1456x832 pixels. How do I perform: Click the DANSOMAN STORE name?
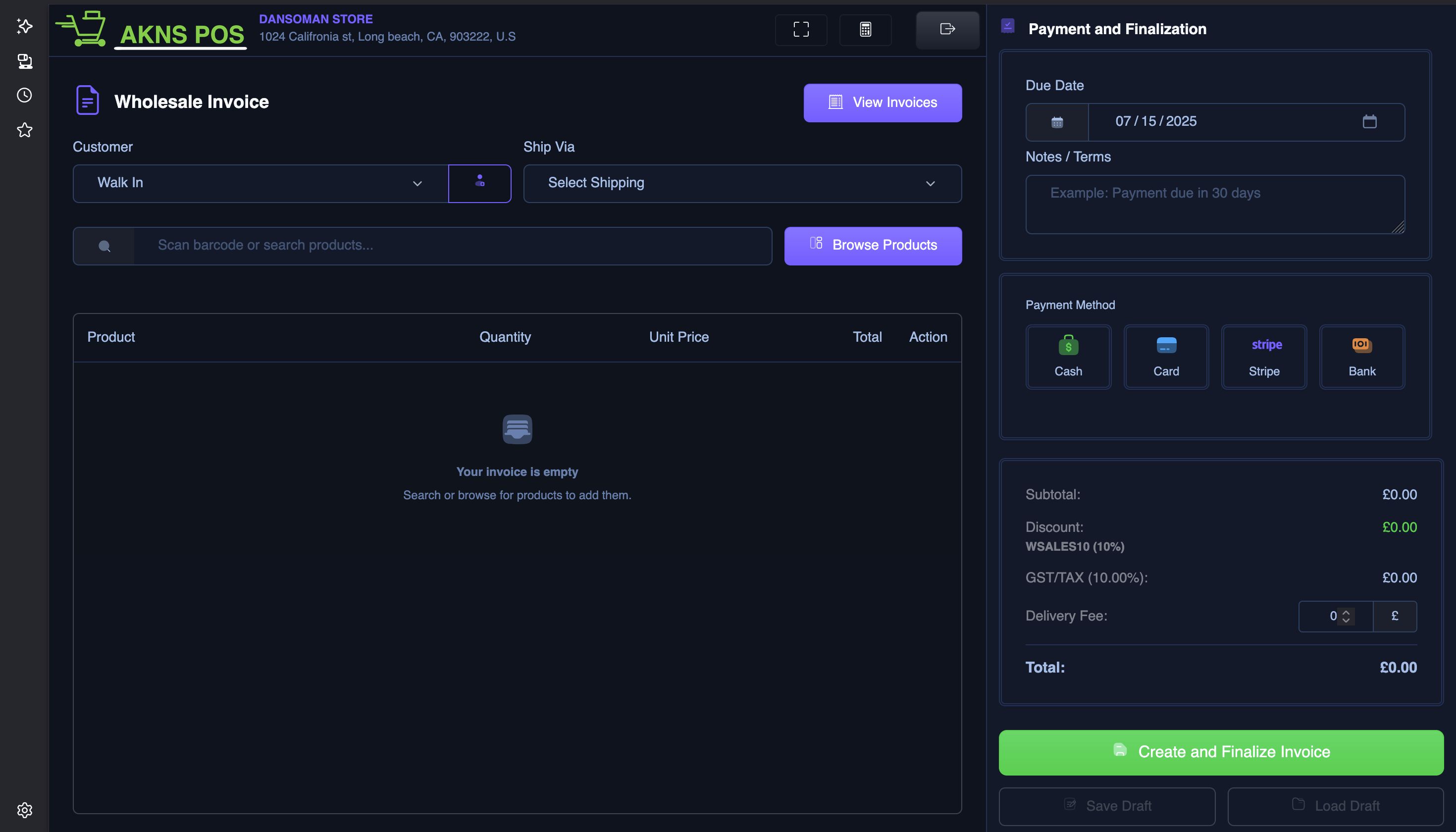coord(315,19)
